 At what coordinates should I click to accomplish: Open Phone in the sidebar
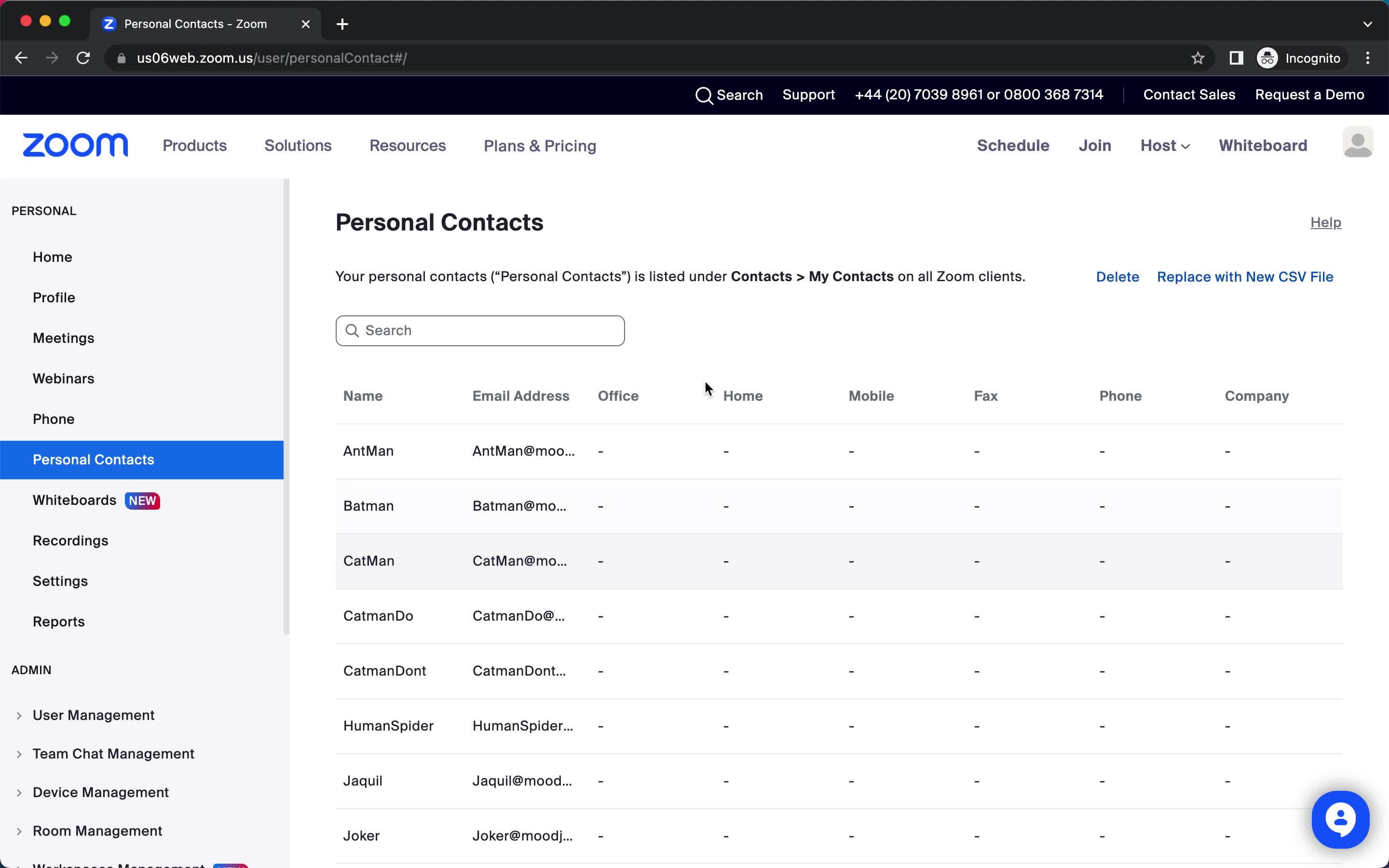[x=54, y=419]
